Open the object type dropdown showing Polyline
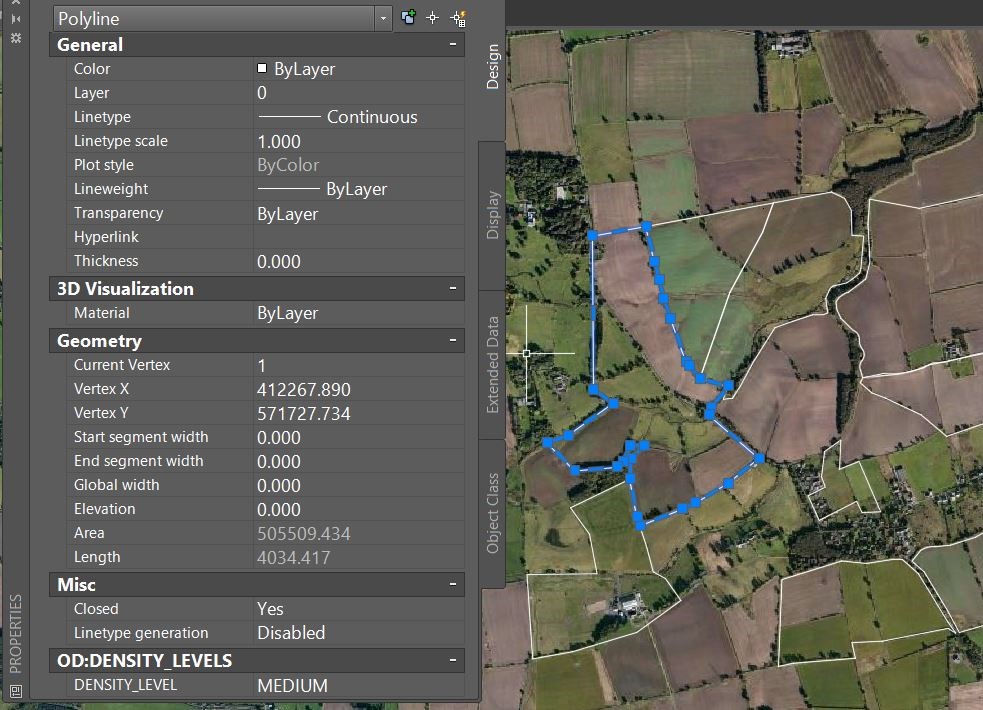The width and height of the screenshot is (983, 710). pyautogui.click(x=223, y=19)
